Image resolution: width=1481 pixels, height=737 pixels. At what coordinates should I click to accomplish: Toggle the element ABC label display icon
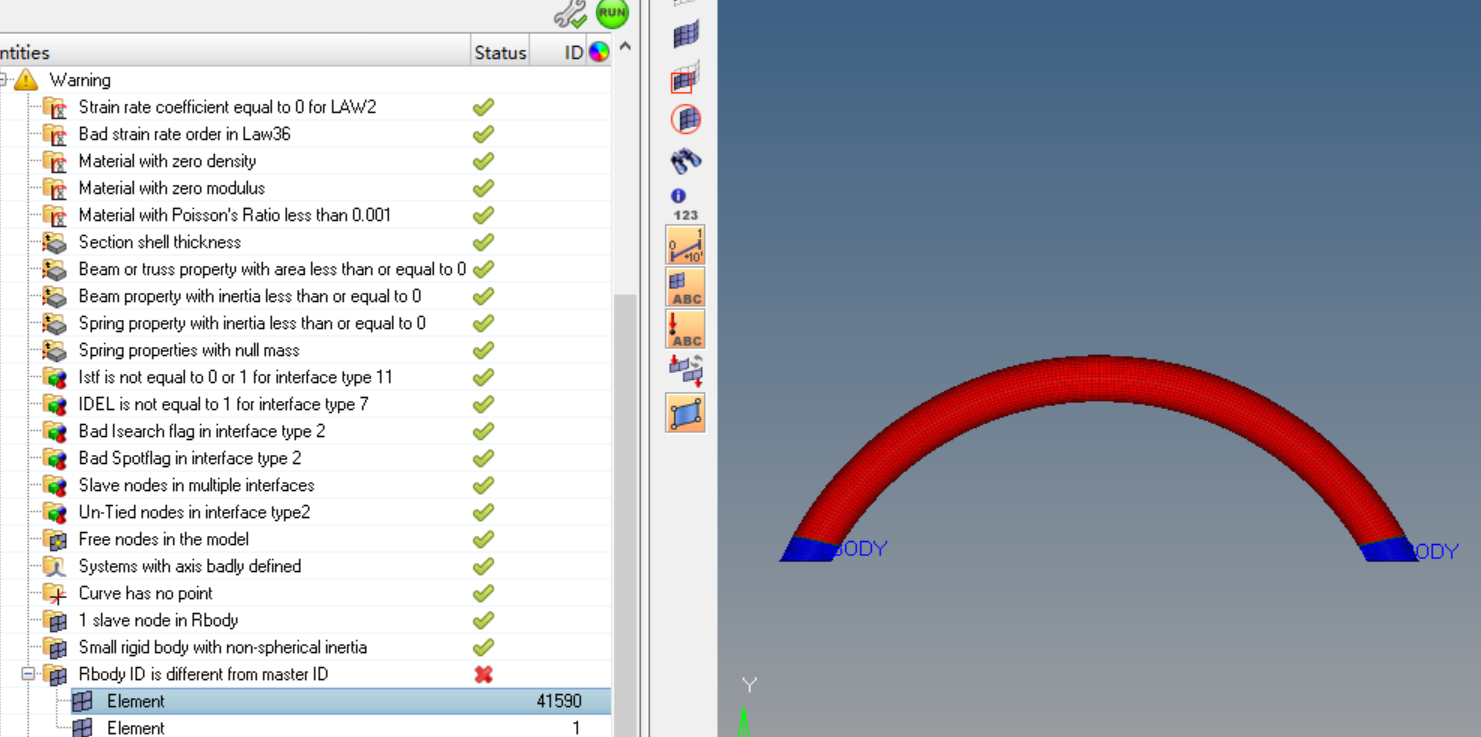point(685,287)
